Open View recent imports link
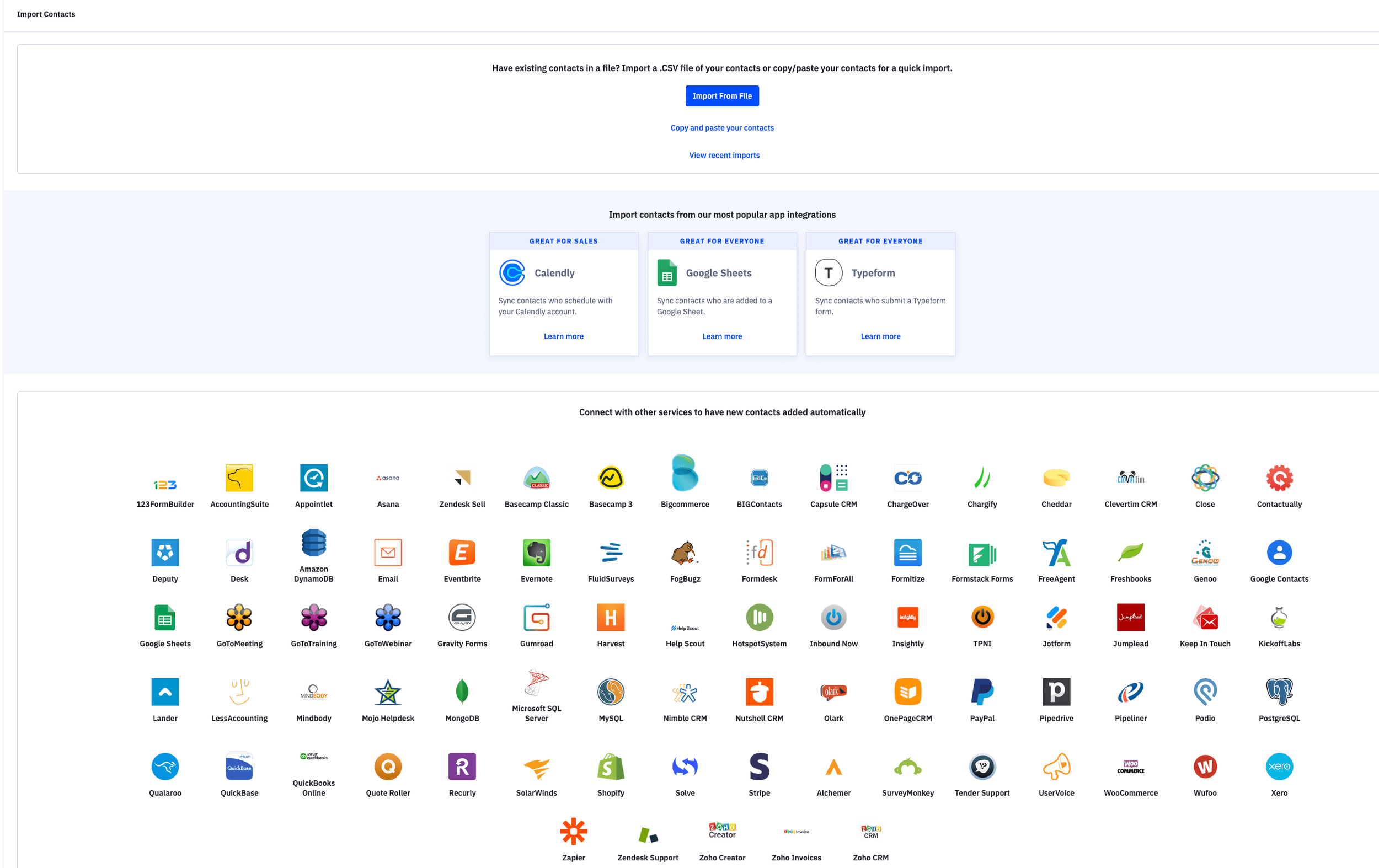The image size is (1379, 868). pos(724,155)
